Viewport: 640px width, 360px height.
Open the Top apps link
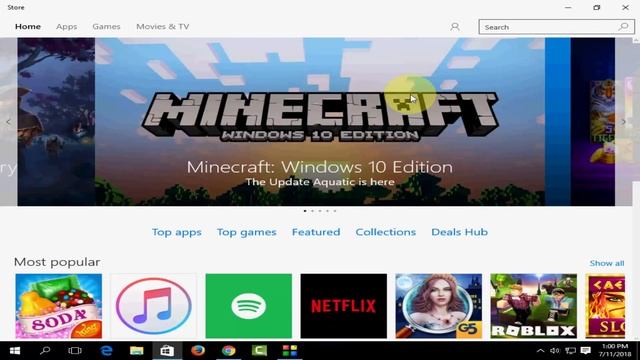pos(177,232)
